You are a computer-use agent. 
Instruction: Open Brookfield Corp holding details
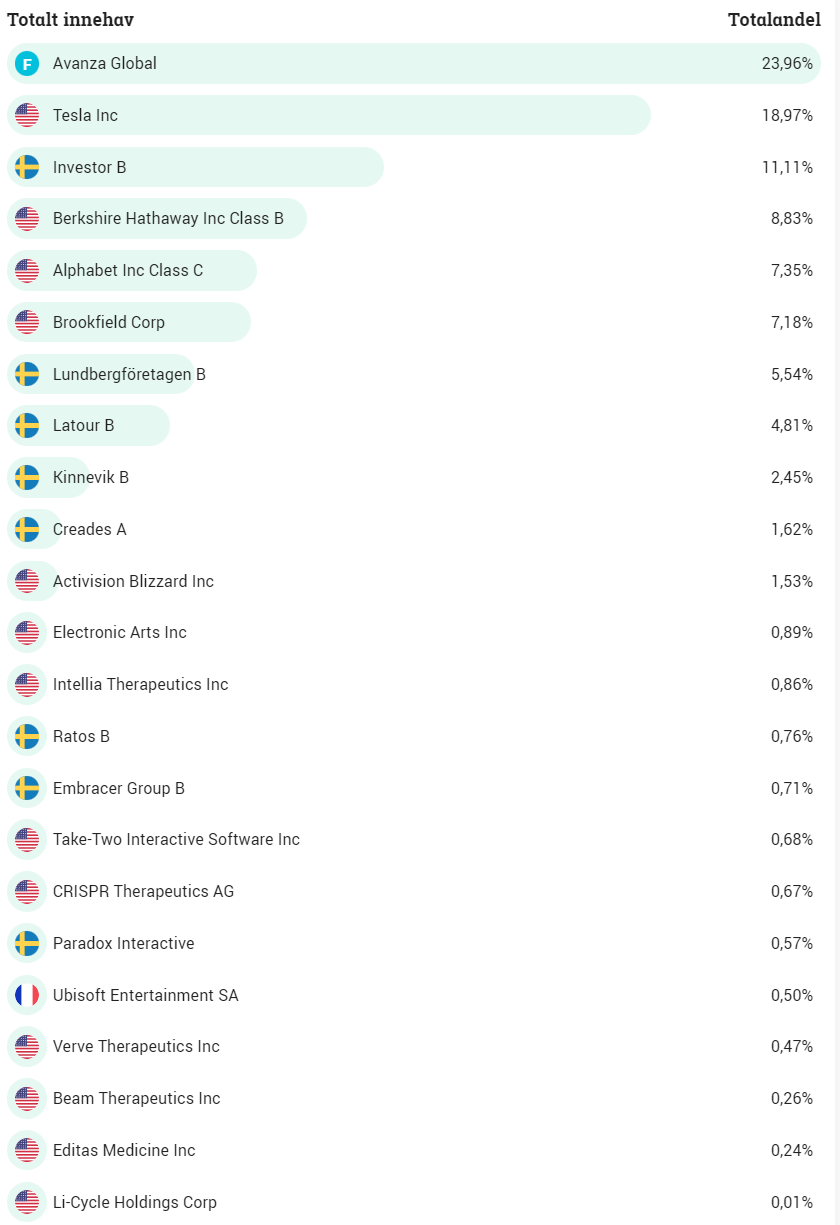pyautogui.click(x=109, y=323)
